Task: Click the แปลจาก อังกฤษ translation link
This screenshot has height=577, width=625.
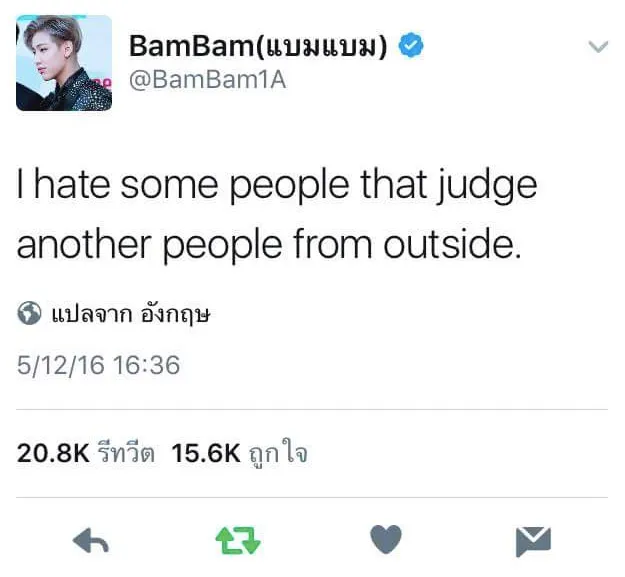Action: tap(131, 314)
